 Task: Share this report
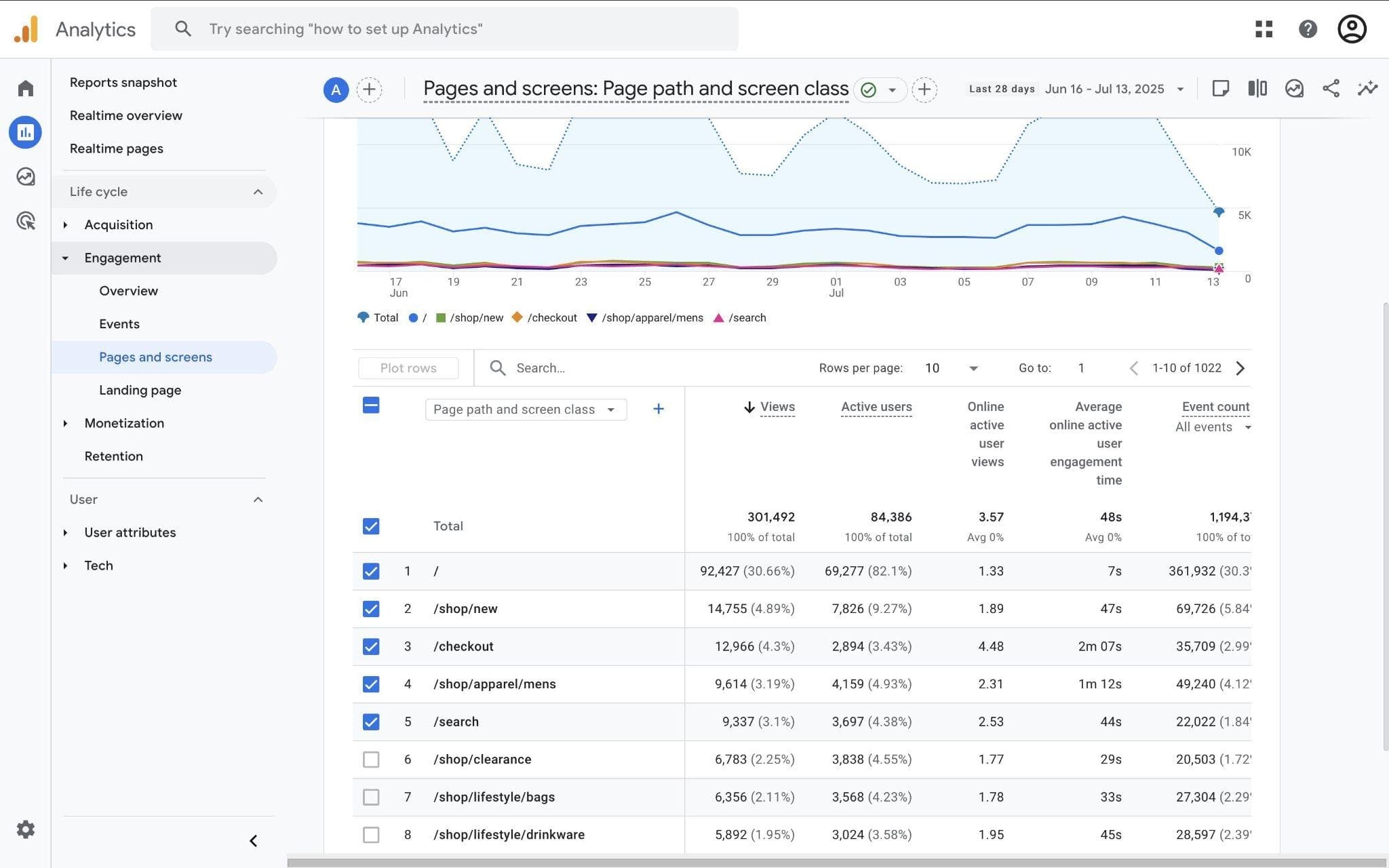tap(1331, 89)
